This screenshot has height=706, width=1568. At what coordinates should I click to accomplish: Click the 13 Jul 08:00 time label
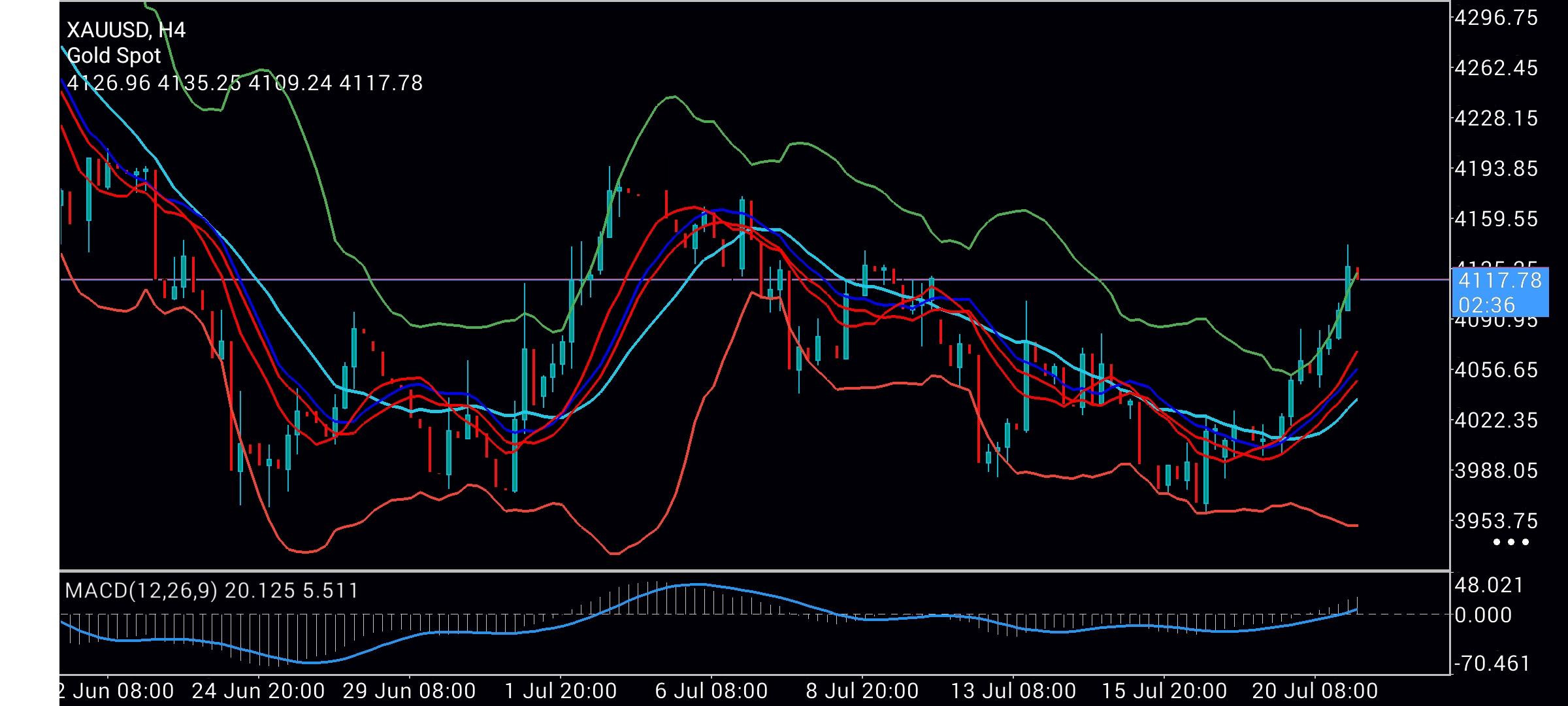(1013, 691)
